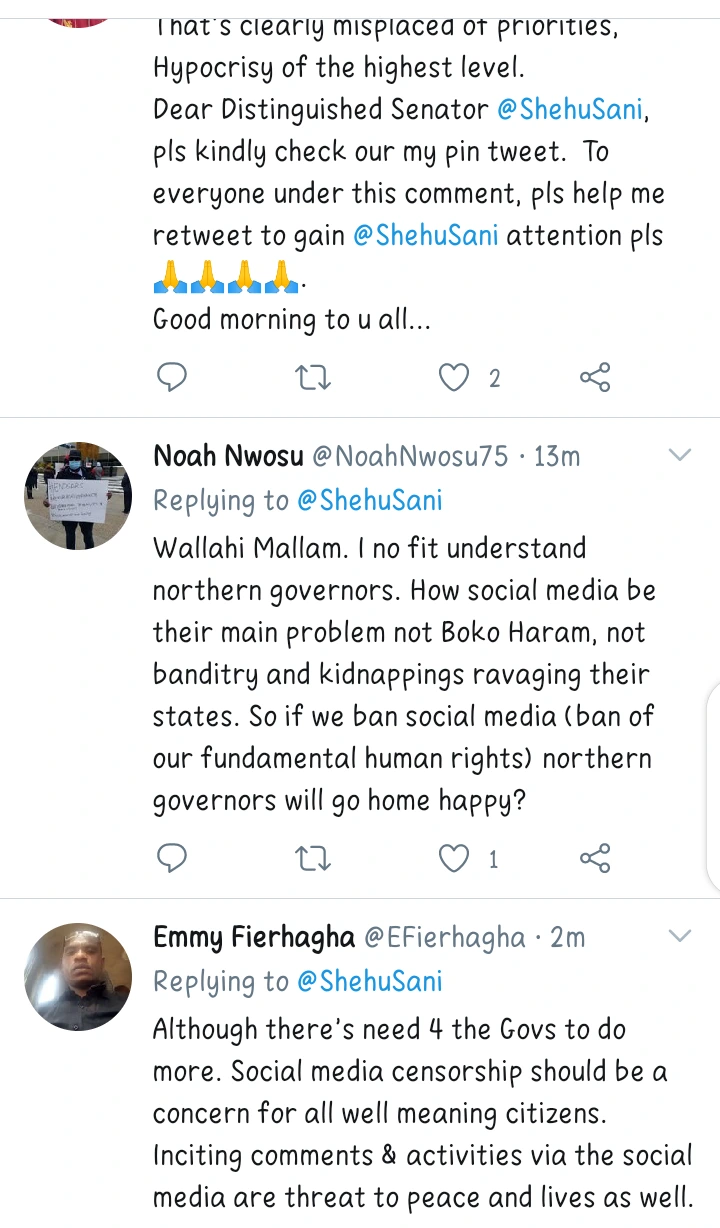
Task: Open Noah Nwosu's profile picture
Action: click(x=78, y=496)
